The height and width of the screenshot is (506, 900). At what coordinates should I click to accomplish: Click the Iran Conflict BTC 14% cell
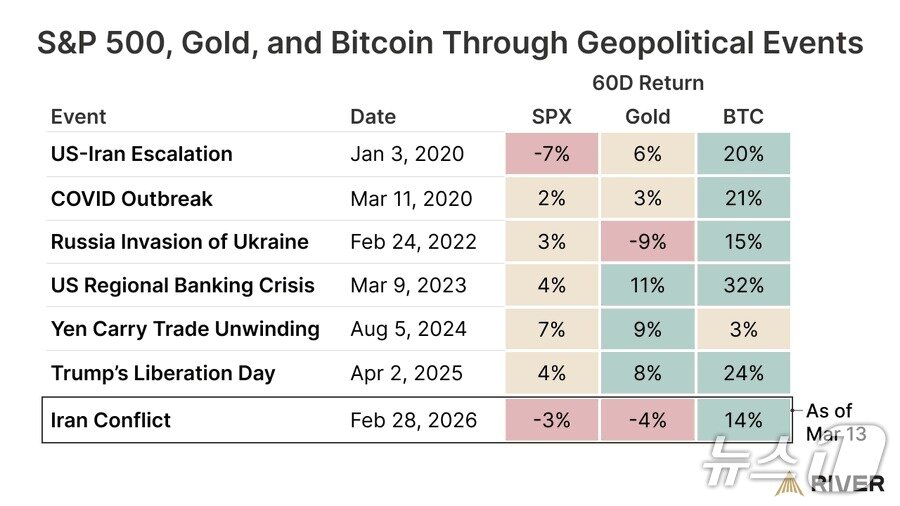(743, 420)
